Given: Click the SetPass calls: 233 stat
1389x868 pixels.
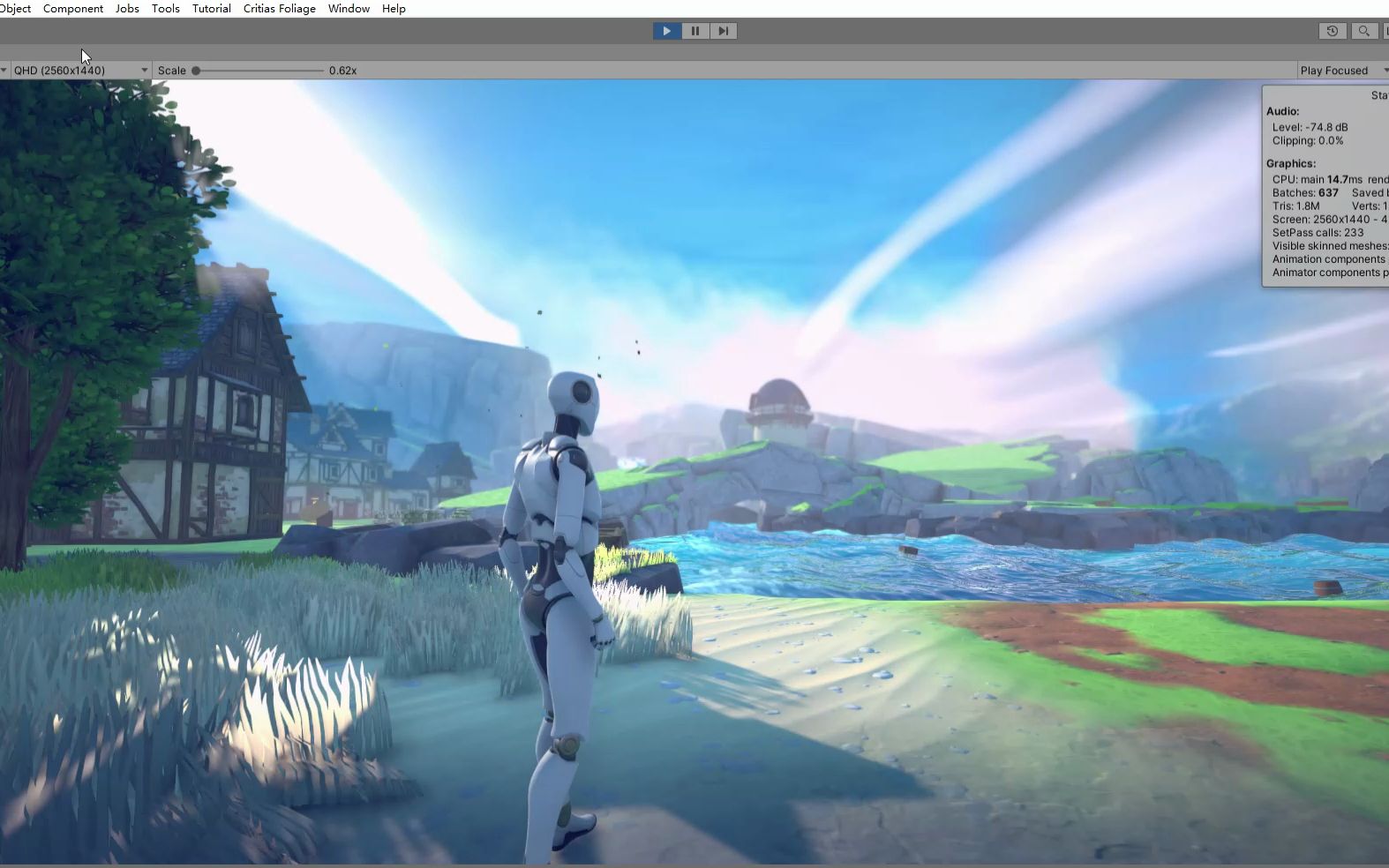Looking at the screenshot, I should point(1318,233).
